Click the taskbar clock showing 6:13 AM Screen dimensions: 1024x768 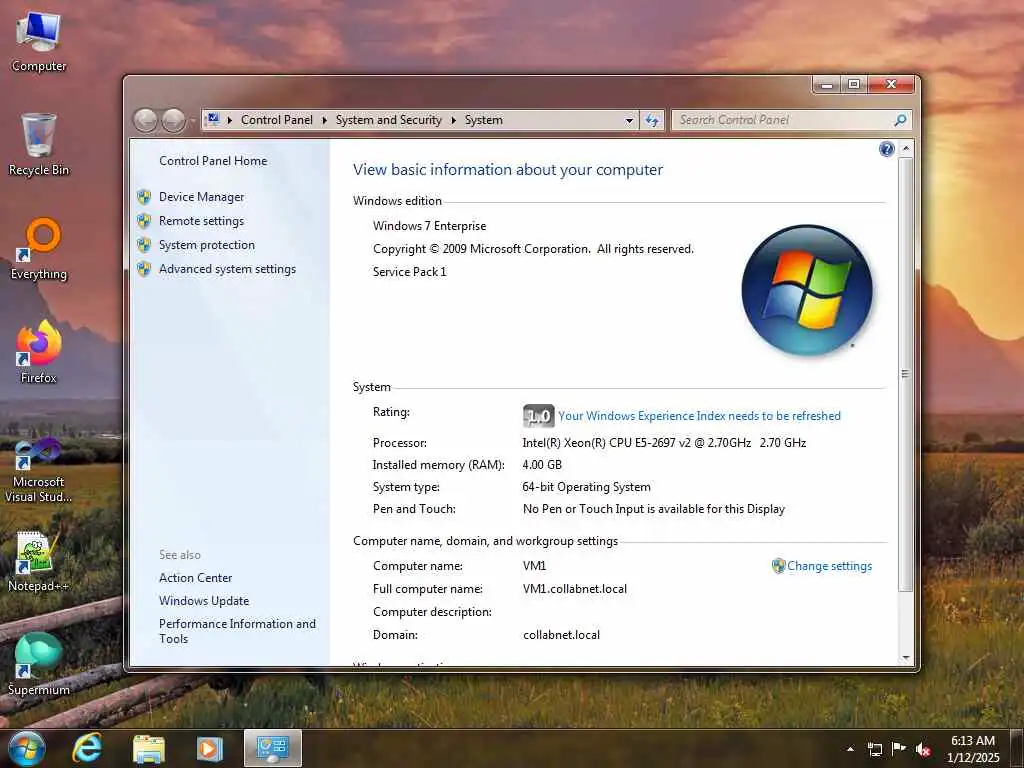pyautogui.click(x=973, y=749)
